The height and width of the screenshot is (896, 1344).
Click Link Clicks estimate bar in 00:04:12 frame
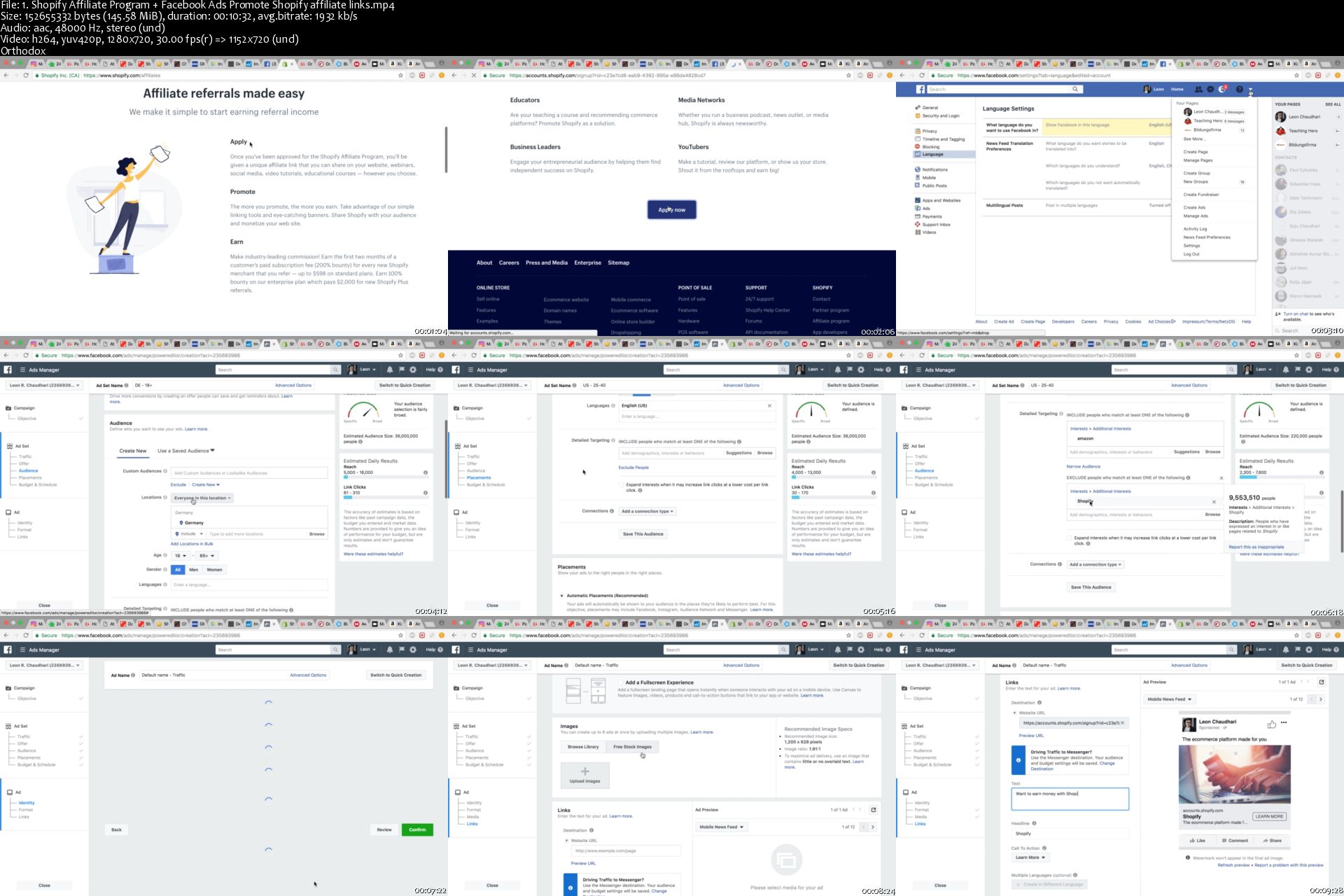pyautogui.click(x=386, y=497)
